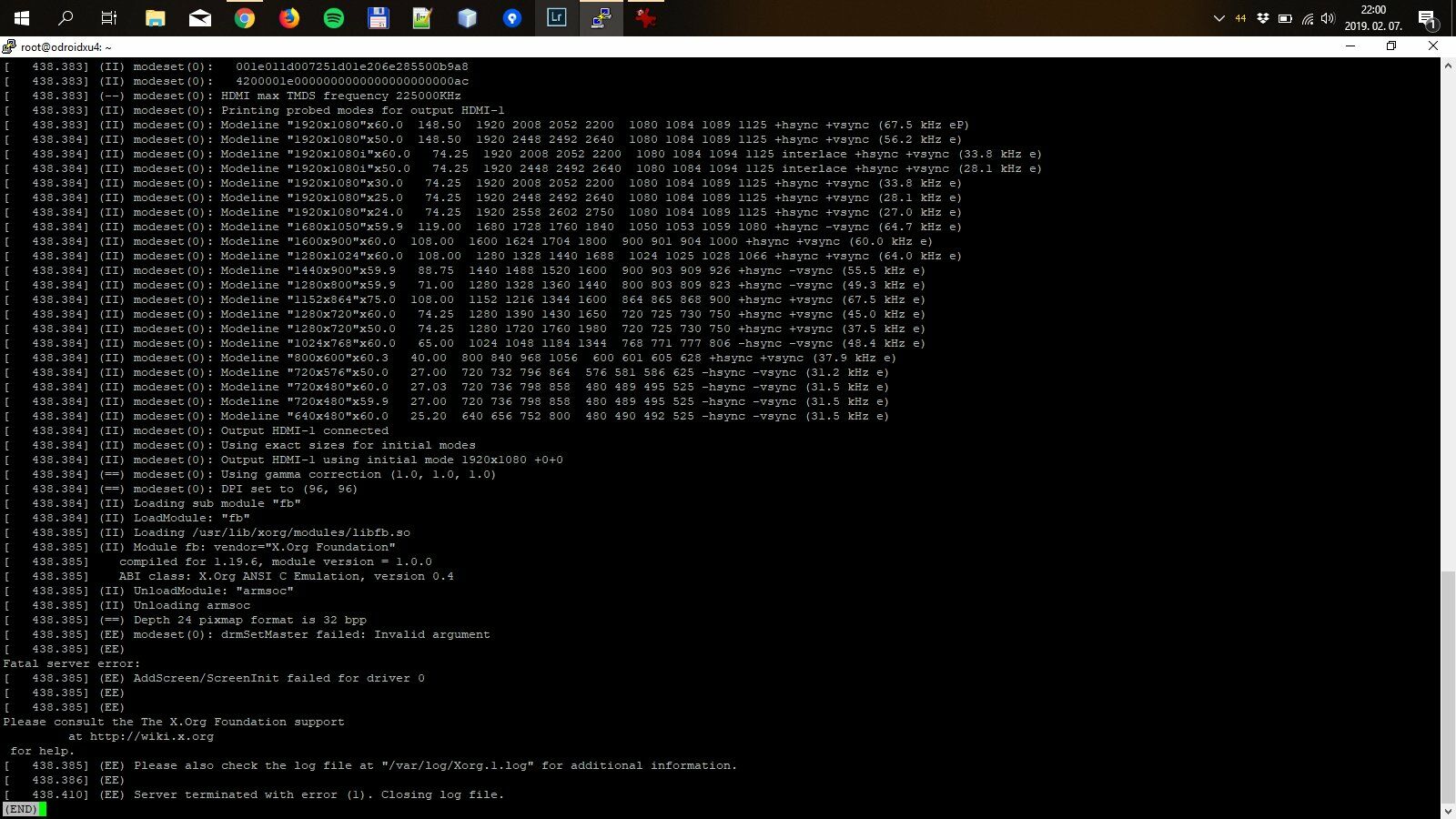This screenshot has height=819, width=1456.
Task: Open the Windows Start menu
Action: (x=22, y=18)
